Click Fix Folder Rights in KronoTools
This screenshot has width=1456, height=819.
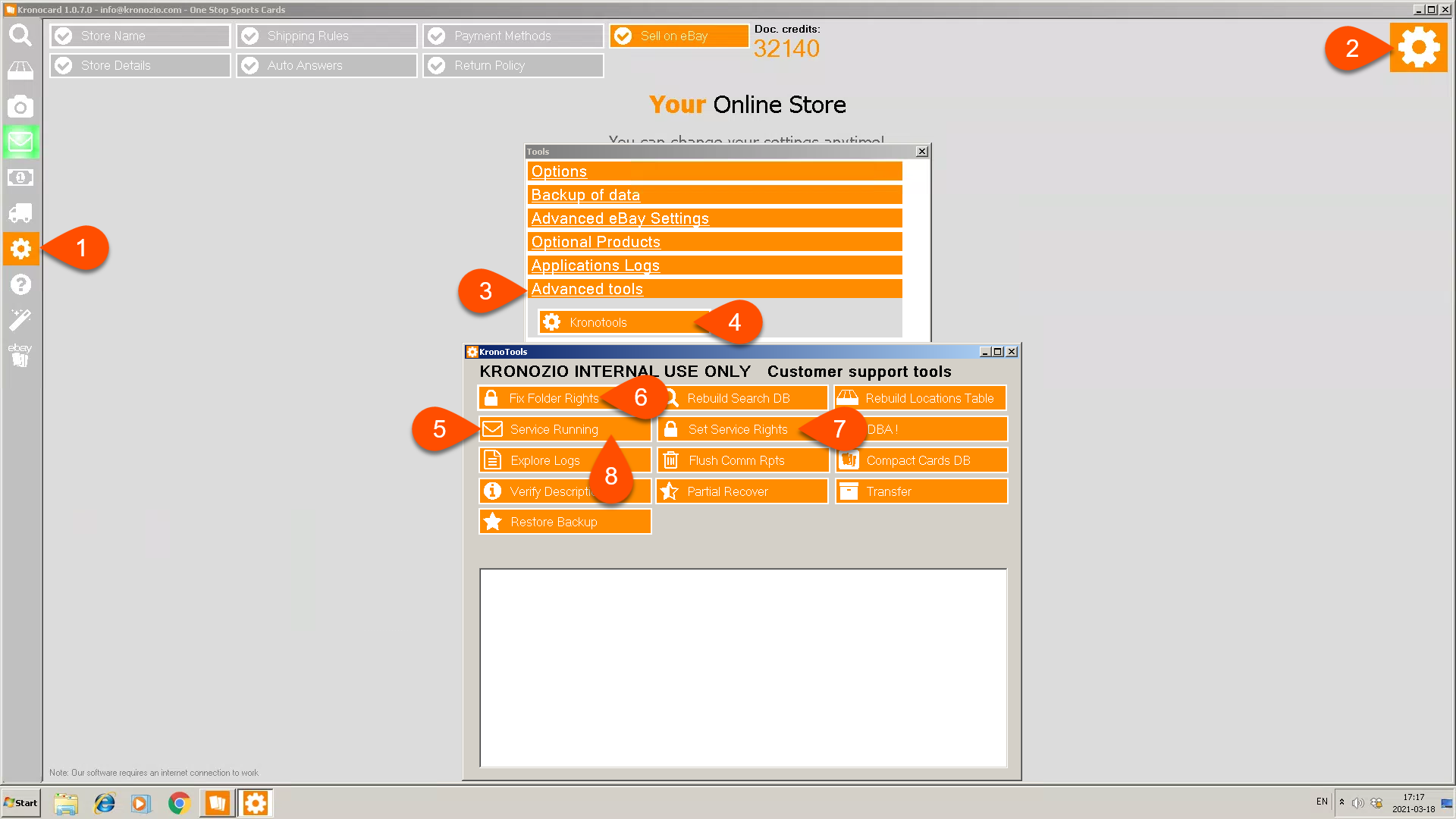click(x=564, y=398)
